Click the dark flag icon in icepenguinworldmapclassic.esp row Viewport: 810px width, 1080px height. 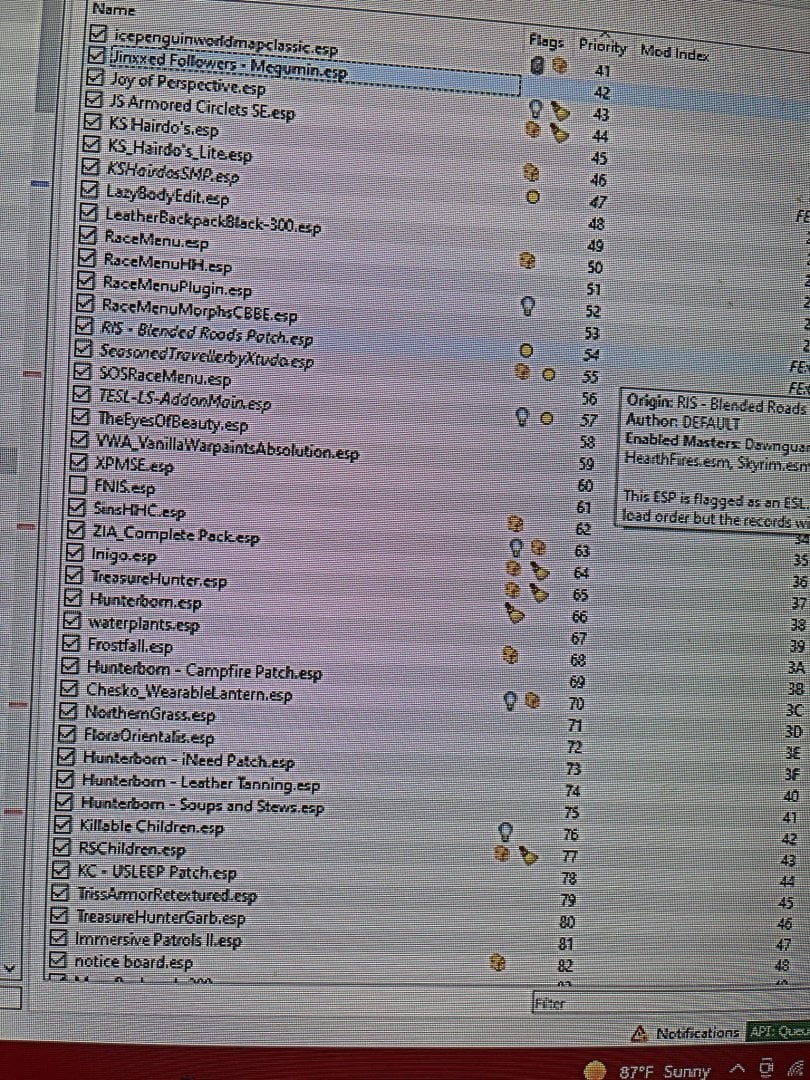click(x=539, y=66)
